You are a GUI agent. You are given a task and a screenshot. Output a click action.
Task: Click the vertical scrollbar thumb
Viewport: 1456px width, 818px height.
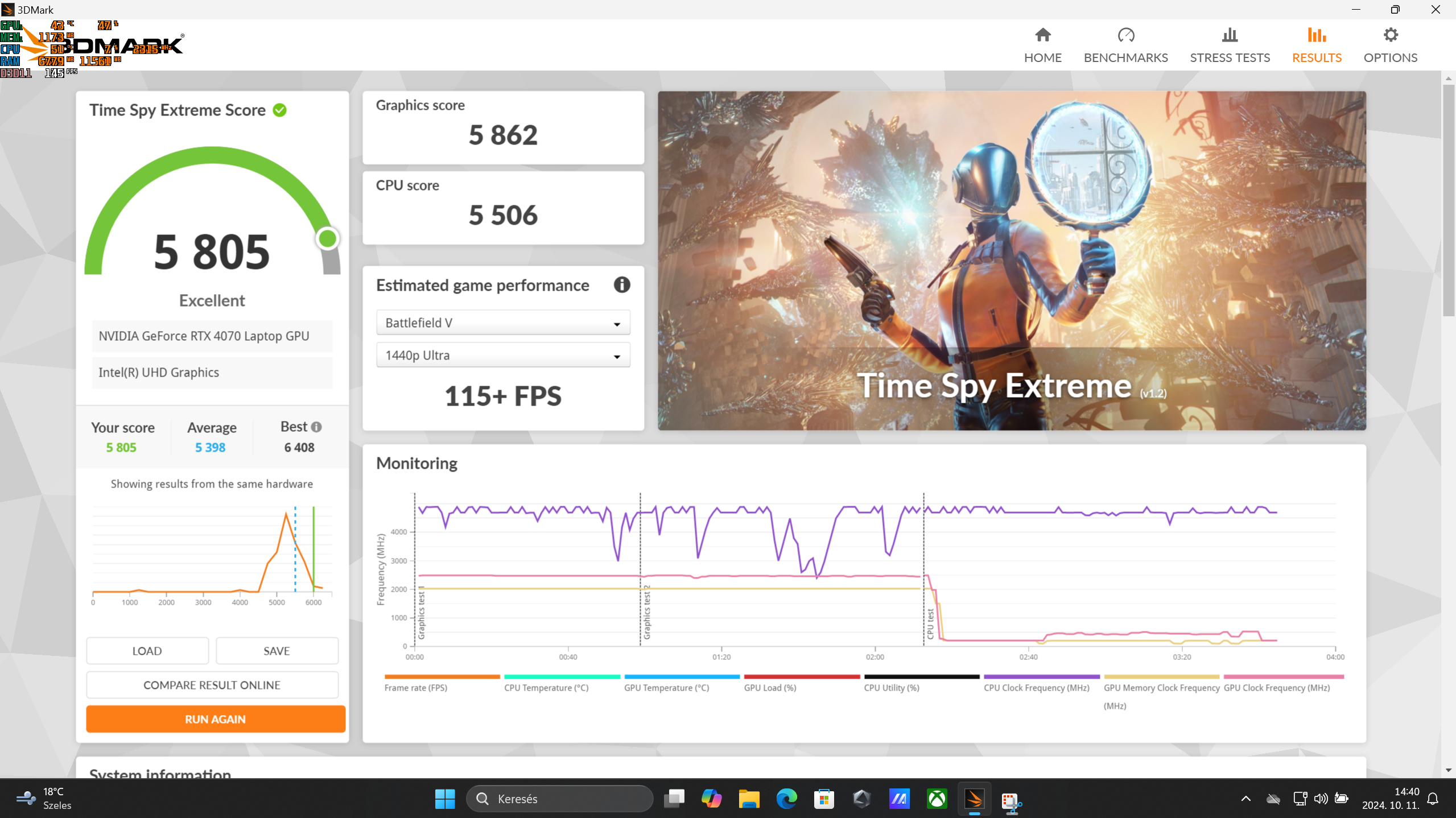(1449, 199)
